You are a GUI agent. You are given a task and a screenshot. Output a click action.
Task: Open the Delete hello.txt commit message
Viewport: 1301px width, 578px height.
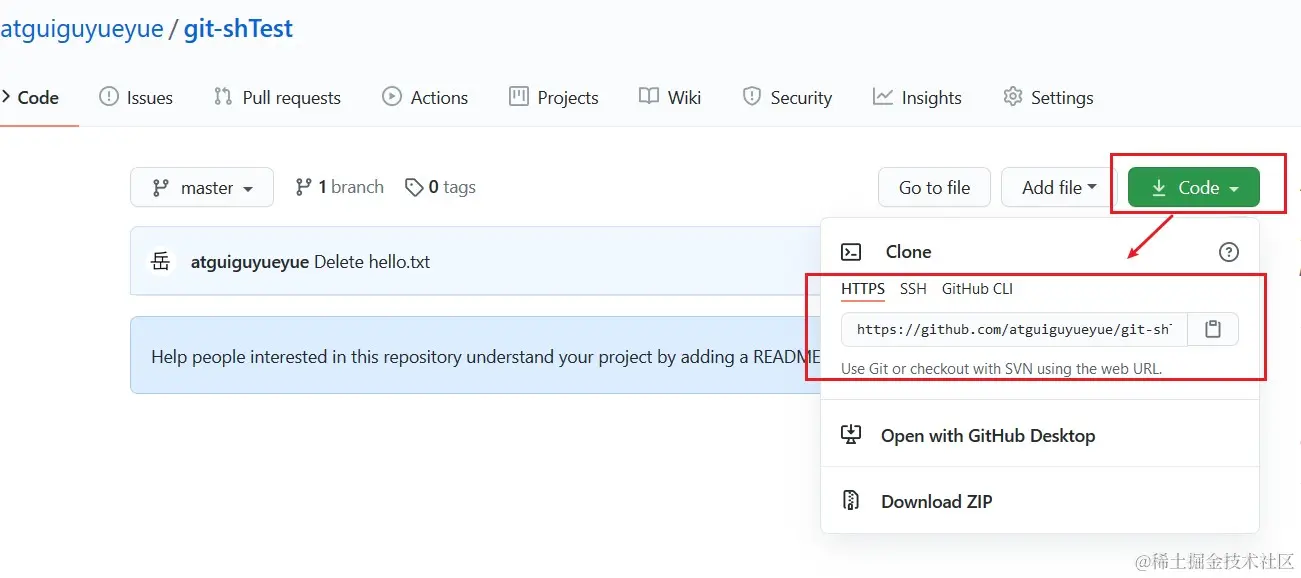point(372,262)
